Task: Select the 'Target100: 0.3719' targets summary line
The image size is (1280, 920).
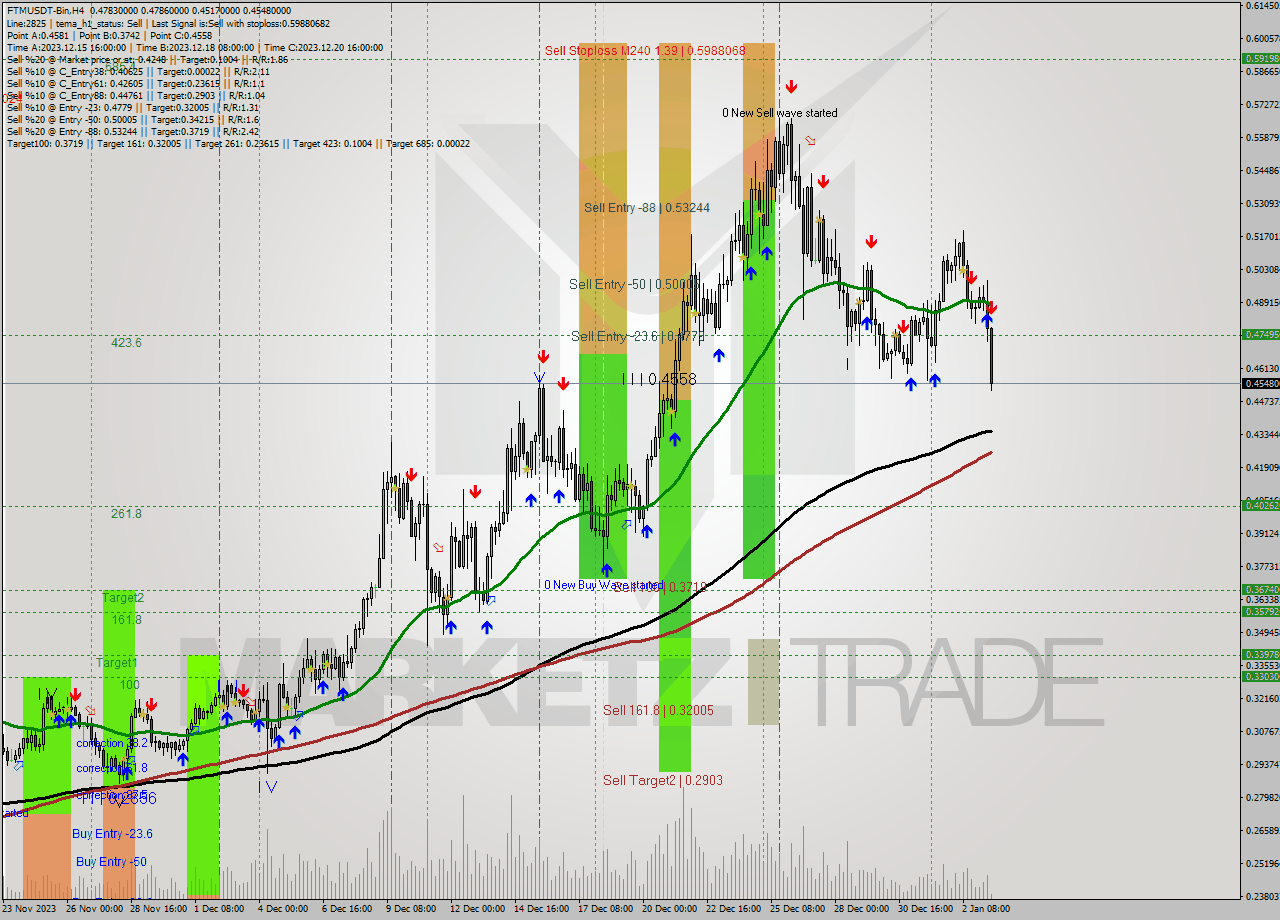Action: pos(238,143)
